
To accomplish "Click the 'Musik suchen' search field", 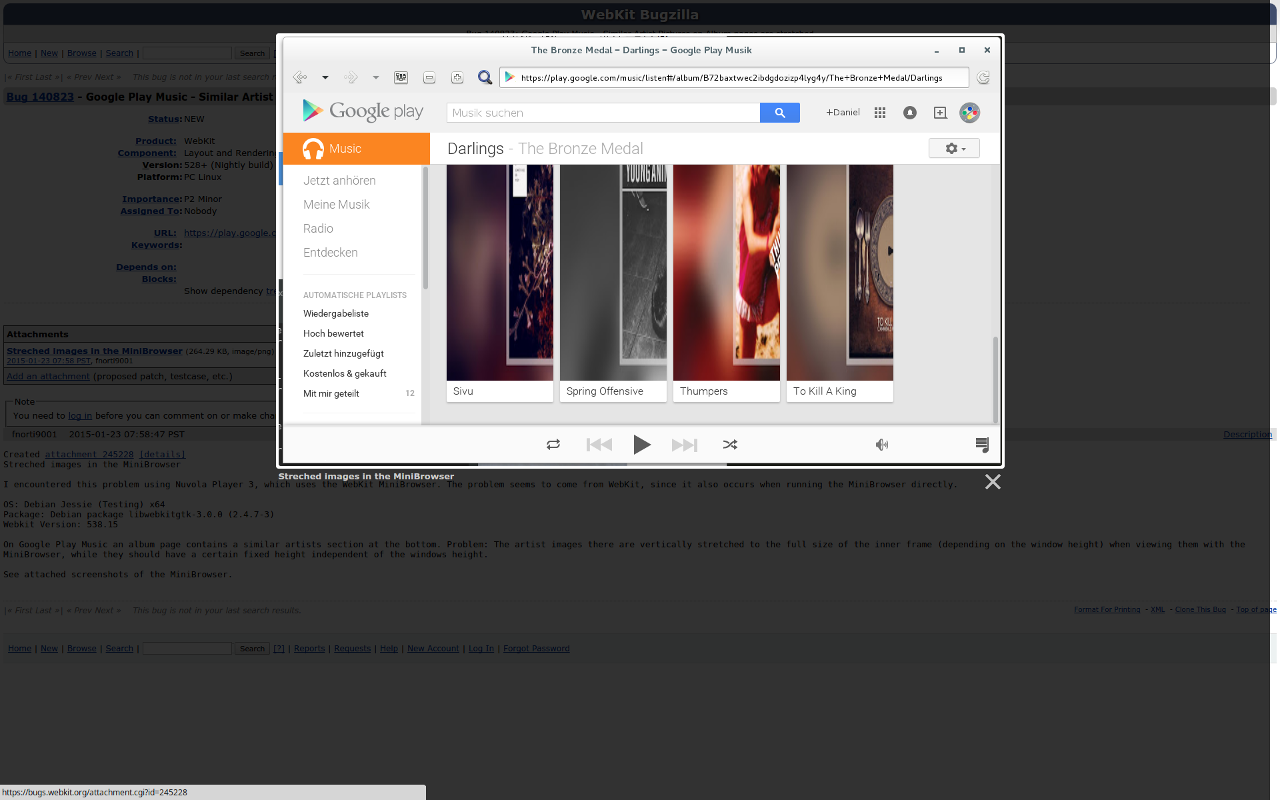I will pyautogui.click(x=603, y=113).
